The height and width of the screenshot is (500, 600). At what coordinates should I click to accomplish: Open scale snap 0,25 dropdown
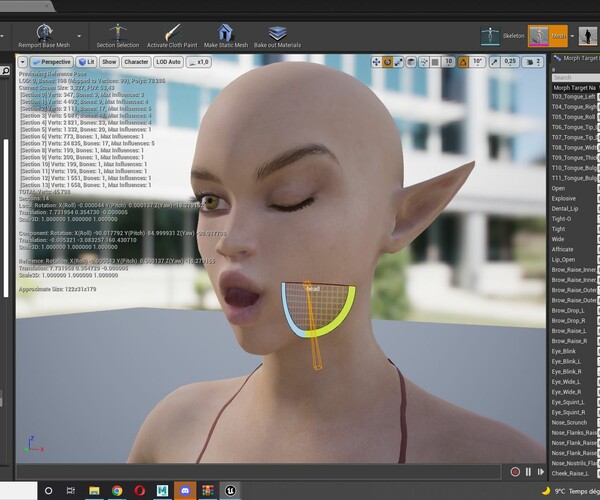[510, 62]
